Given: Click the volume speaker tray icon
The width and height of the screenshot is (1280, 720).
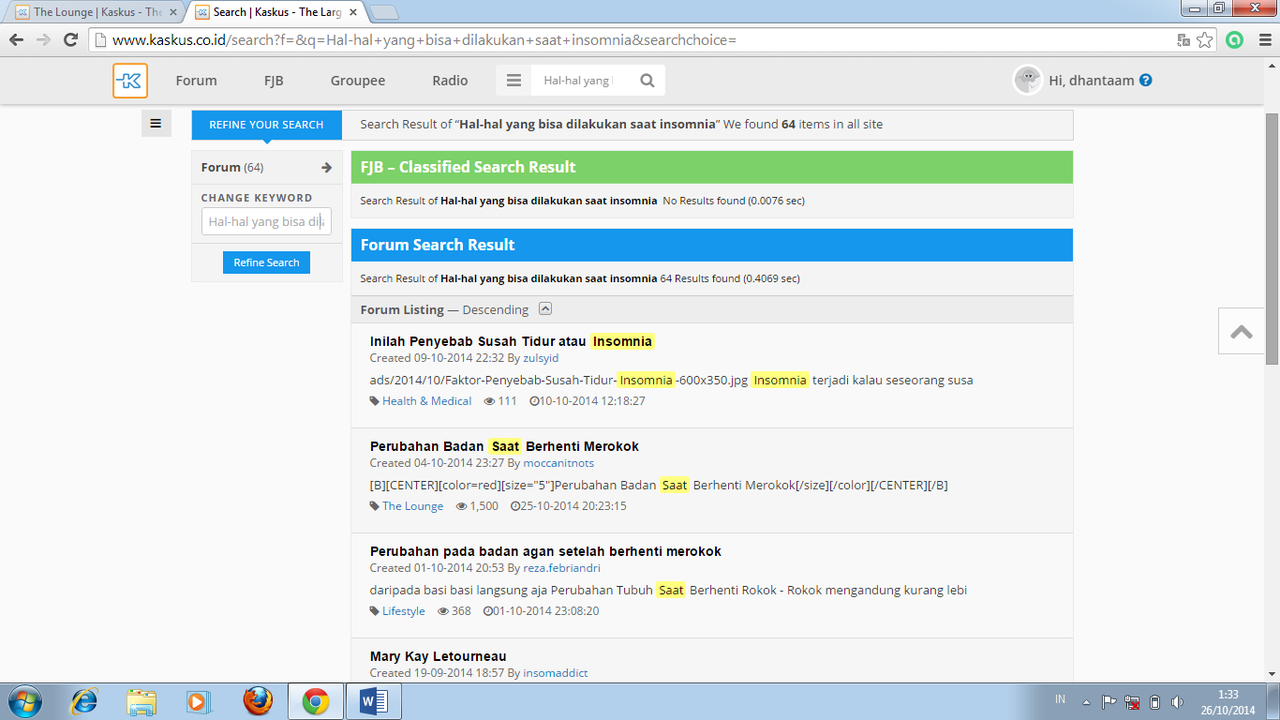Looking at the screenshot, I should pos(1177,702).
